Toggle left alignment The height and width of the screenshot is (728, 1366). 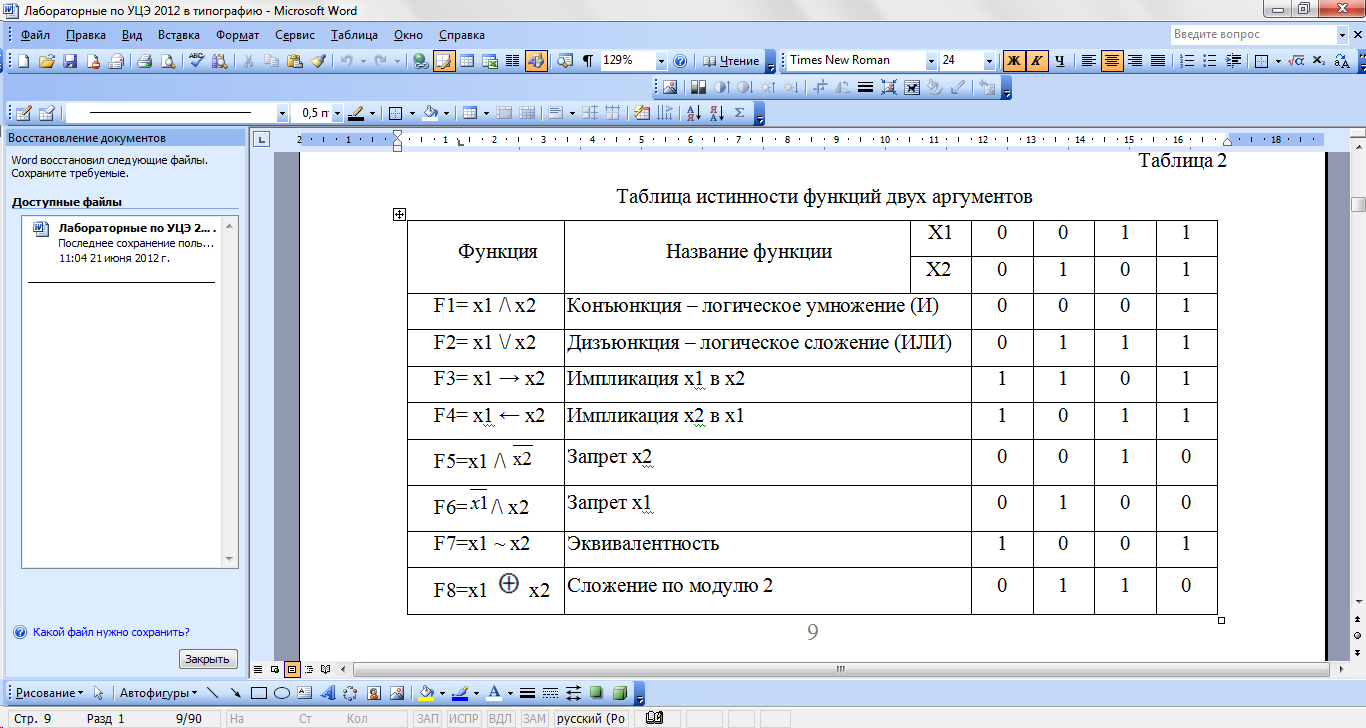click(1089, 61)
